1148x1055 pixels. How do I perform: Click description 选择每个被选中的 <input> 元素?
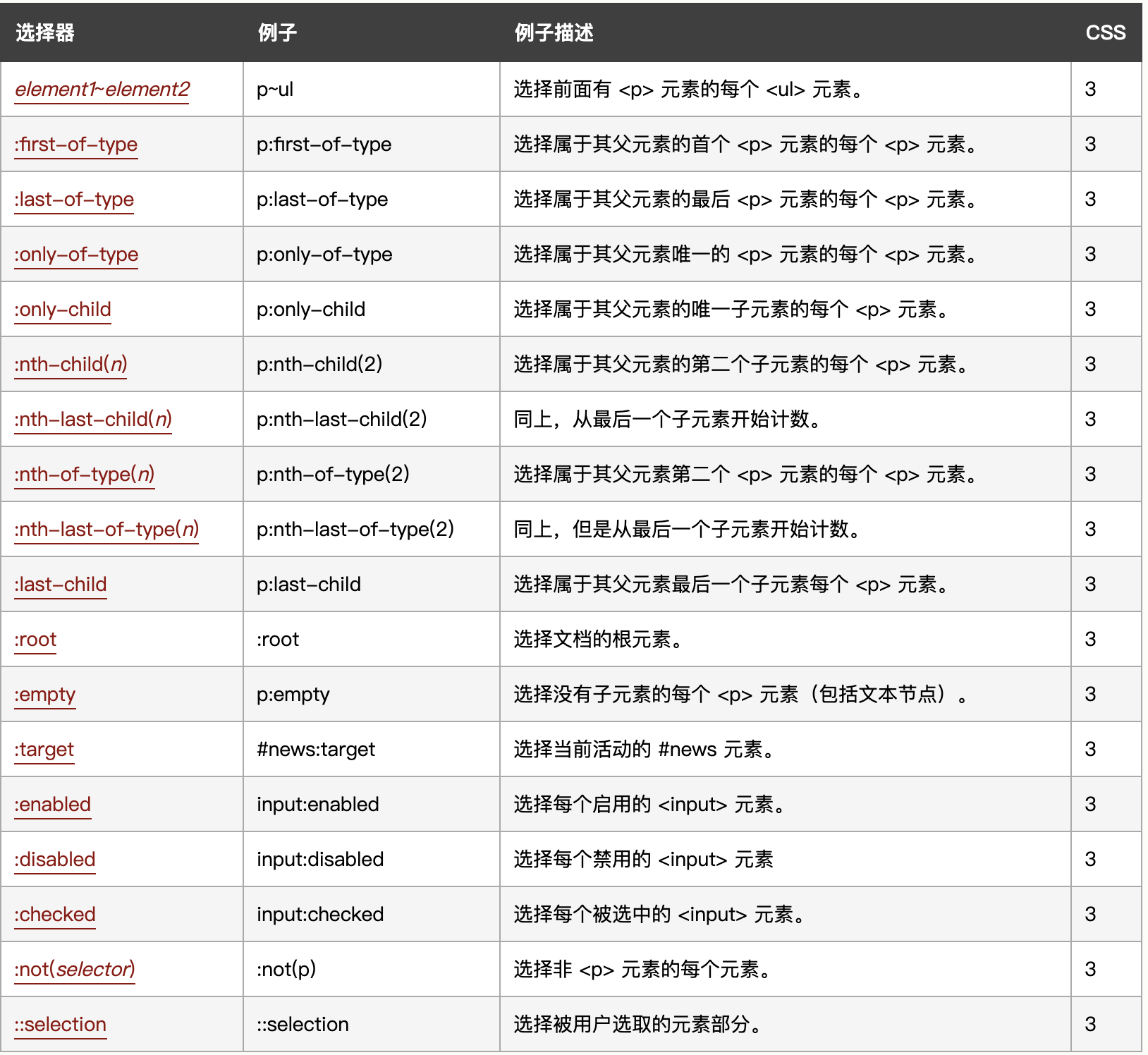(x=660, y=915)
